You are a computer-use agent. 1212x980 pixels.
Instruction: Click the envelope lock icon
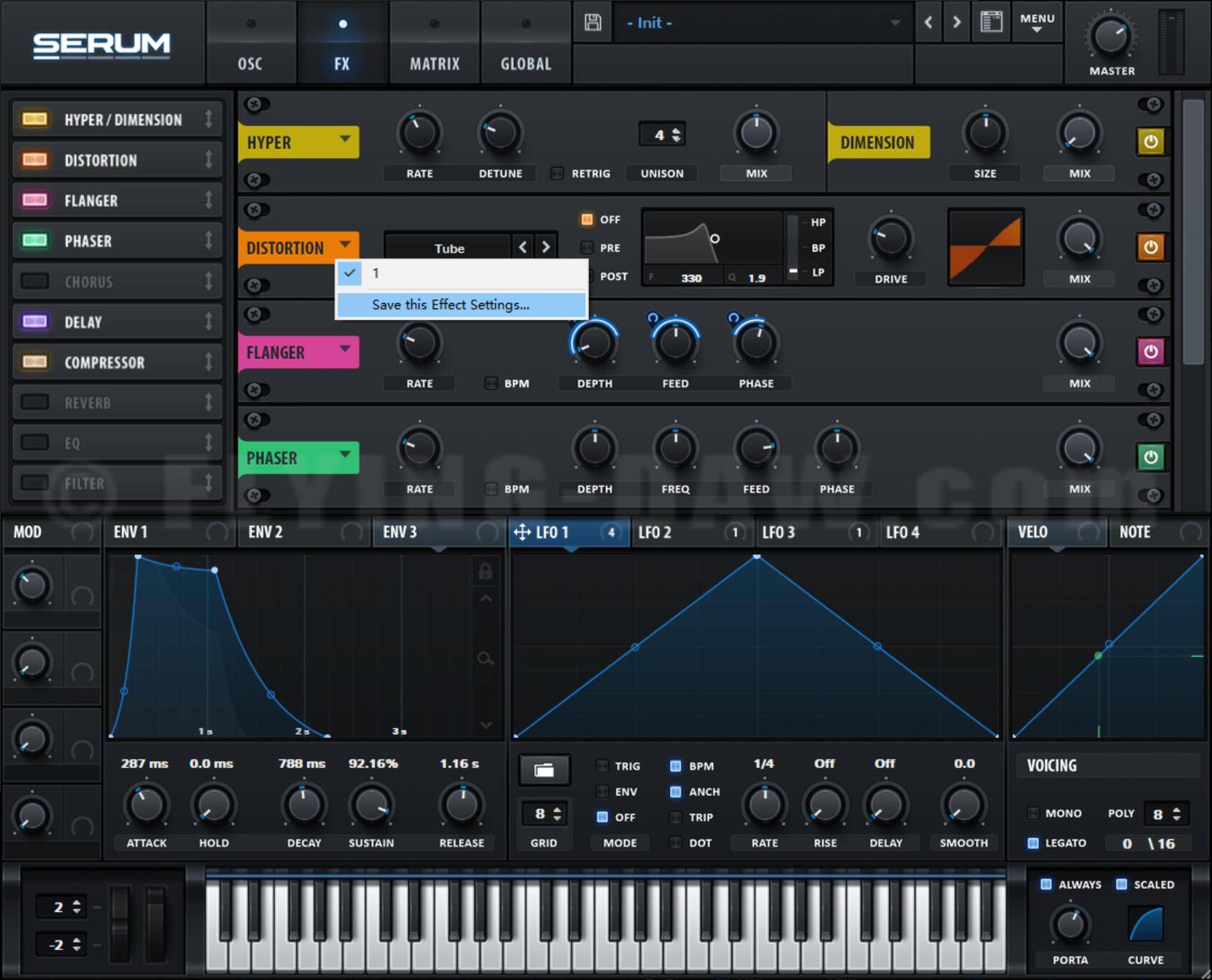485,571
